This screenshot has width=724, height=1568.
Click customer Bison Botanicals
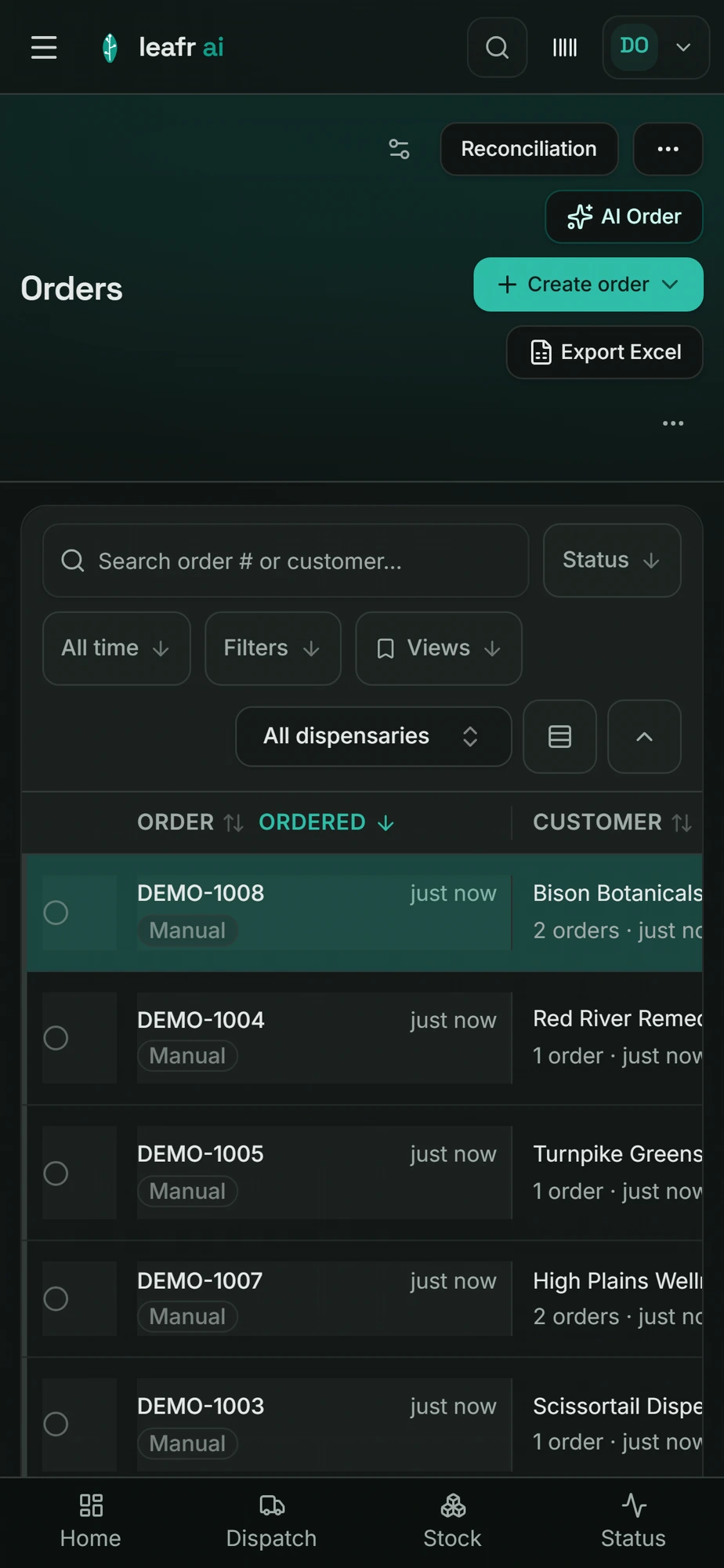(617, 893)
